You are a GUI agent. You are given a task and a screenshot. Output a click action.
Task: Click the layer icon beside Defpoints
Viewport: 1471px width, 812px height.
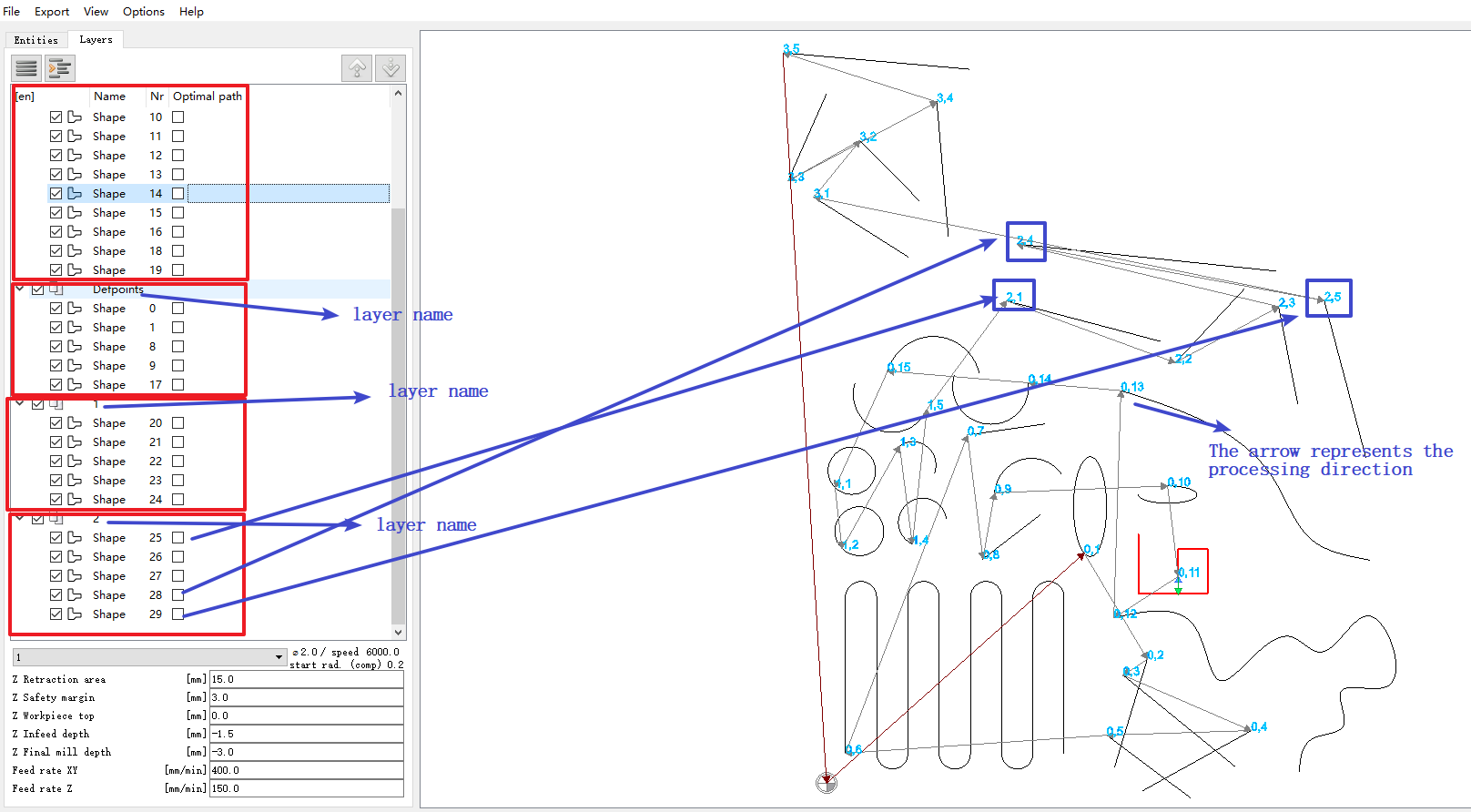pos(56,289)
